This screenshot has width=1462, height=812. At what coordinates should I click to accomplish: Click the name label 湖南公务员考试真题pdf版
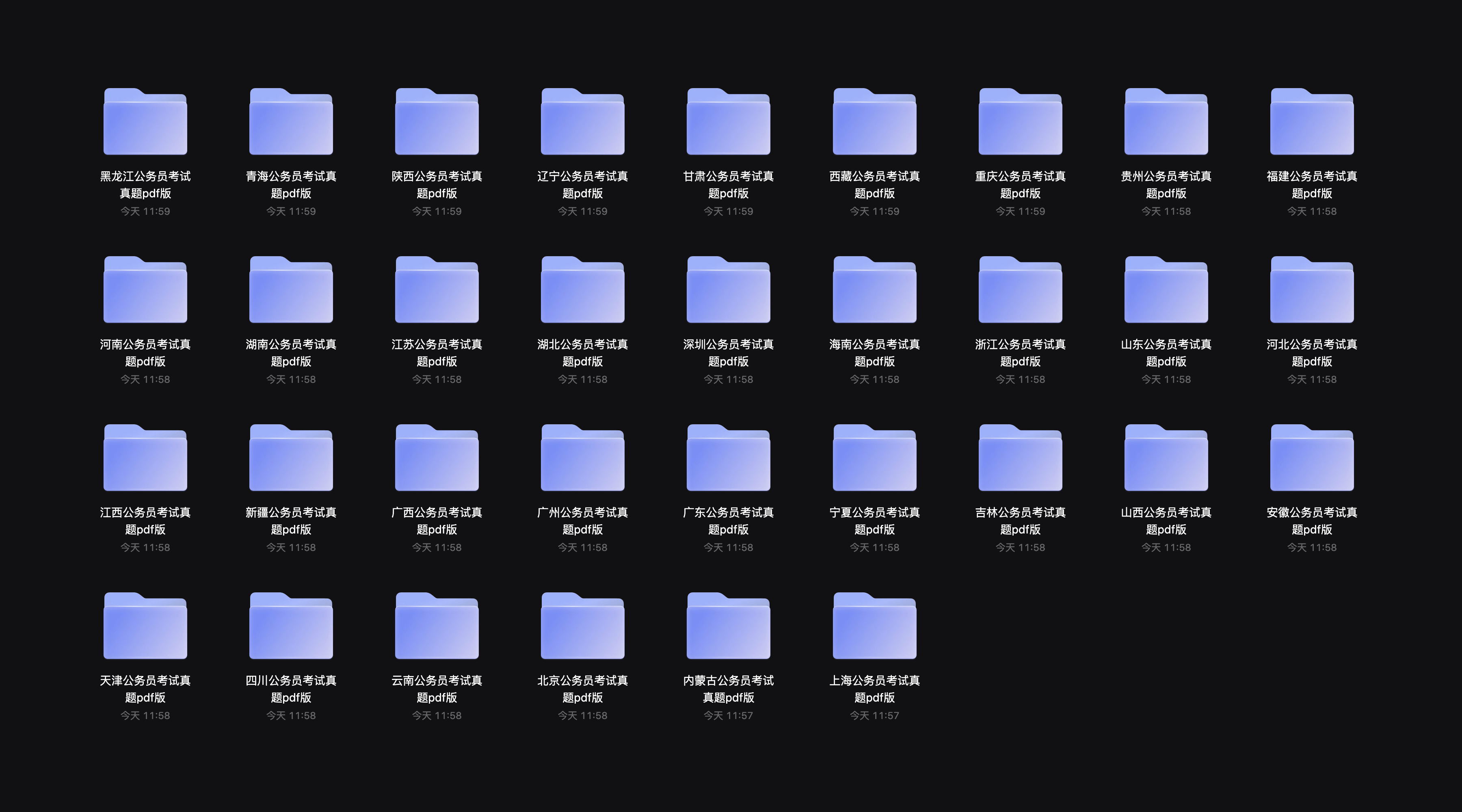tap(291, 352)
